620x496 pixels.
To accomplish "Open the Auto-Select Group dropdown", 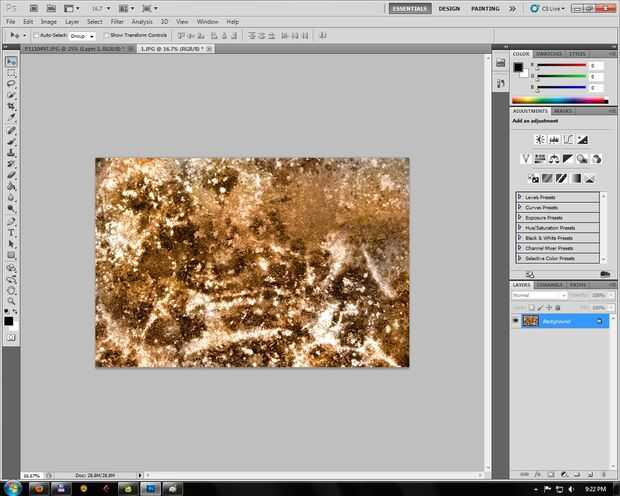I will coord(82,34).
